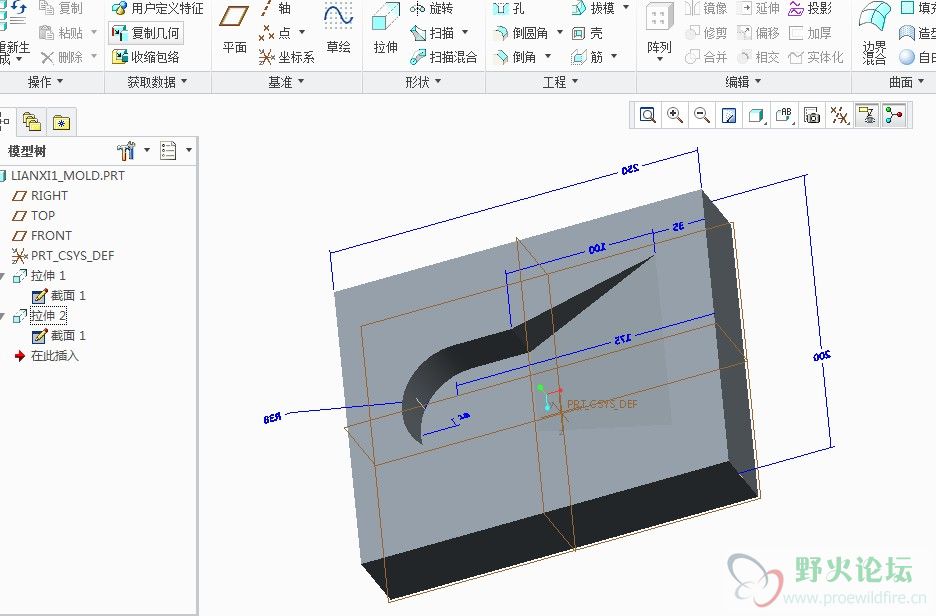936x616 pixels.
Task: Select the 平面 (Plane) datum tool
Action: click(234, 29)
